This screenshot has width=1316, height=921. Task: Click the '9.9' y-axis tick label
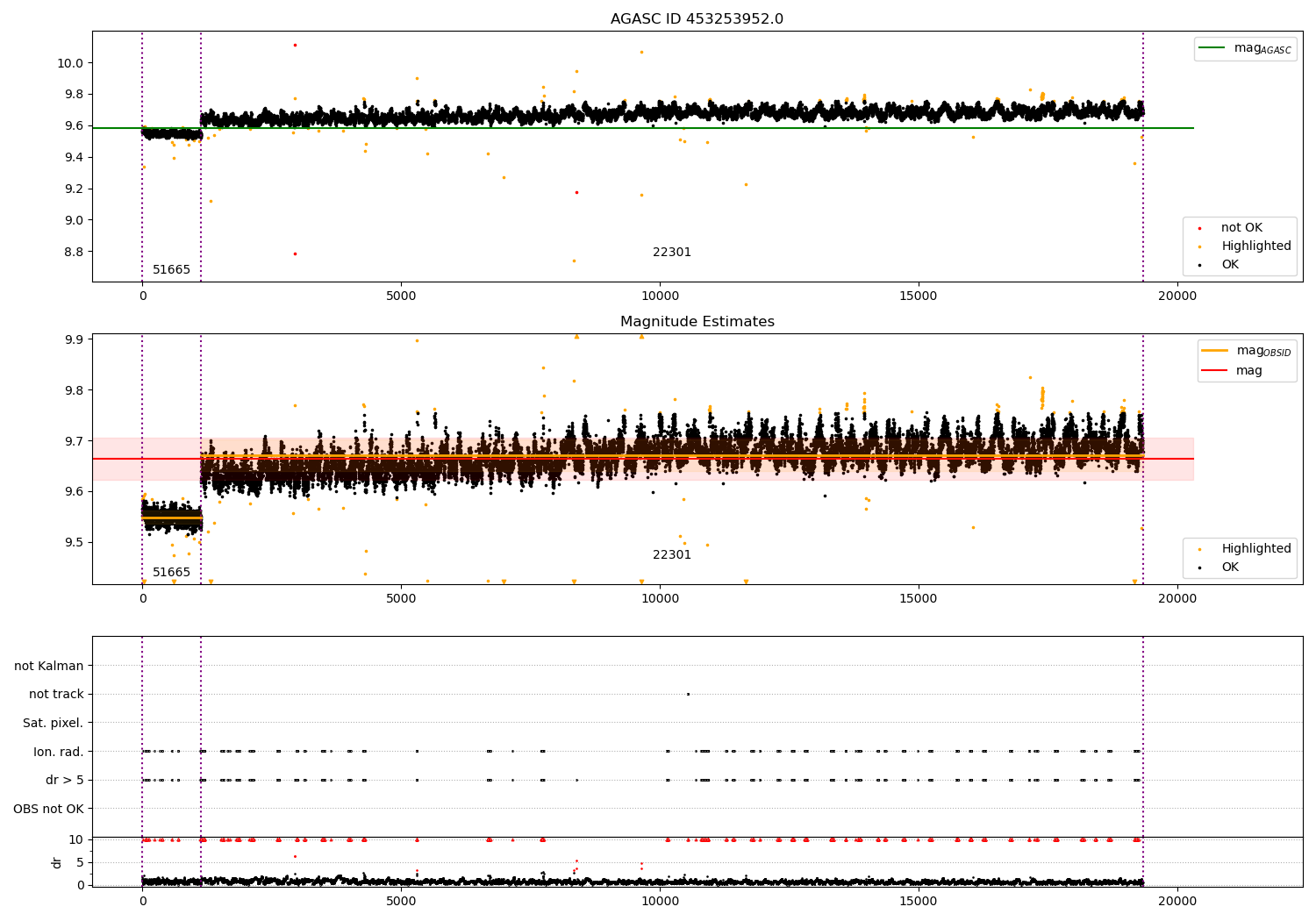click(74, 339)
